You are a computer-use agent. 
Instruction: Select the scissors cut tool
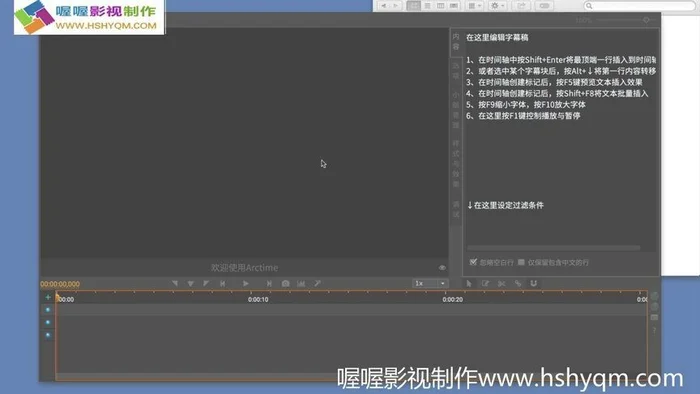click(x=502, y=283)
